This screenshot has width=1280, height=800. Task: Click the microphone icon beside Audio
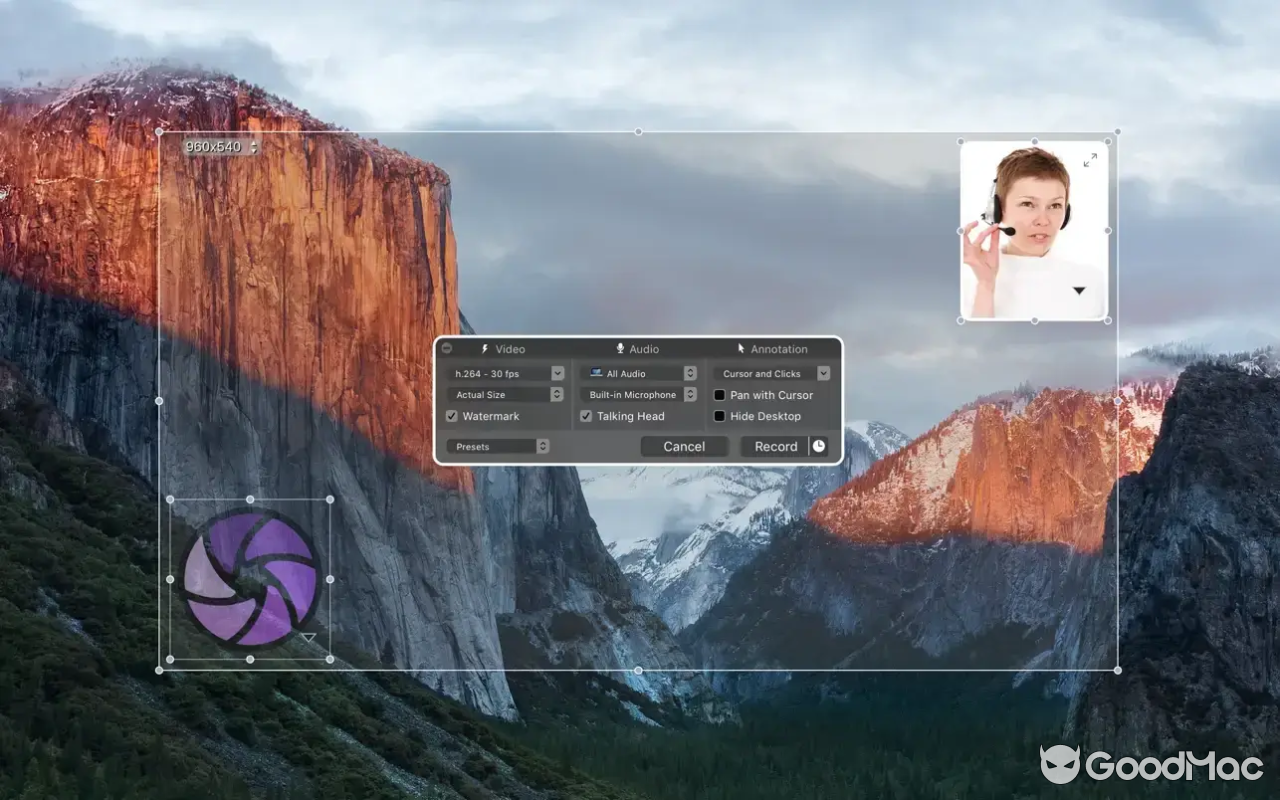618,349
